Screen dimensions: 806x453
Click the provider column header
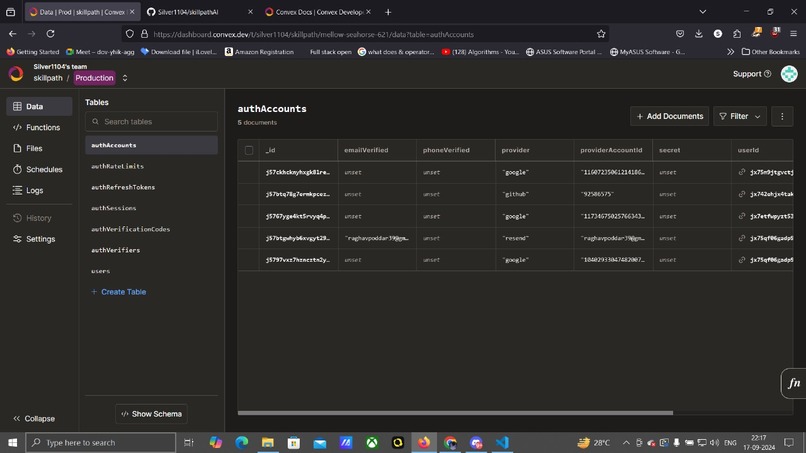point(534,150)
